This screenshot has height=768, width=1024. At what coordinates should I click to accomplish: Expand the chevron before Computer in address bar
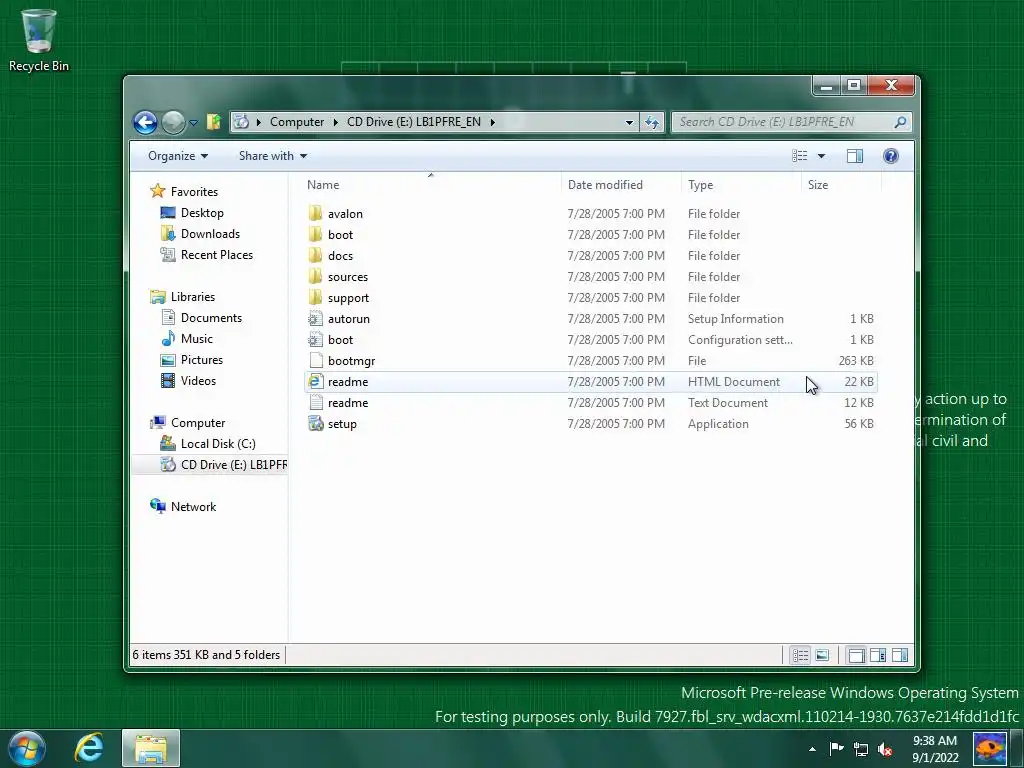[x=259, y=122]
